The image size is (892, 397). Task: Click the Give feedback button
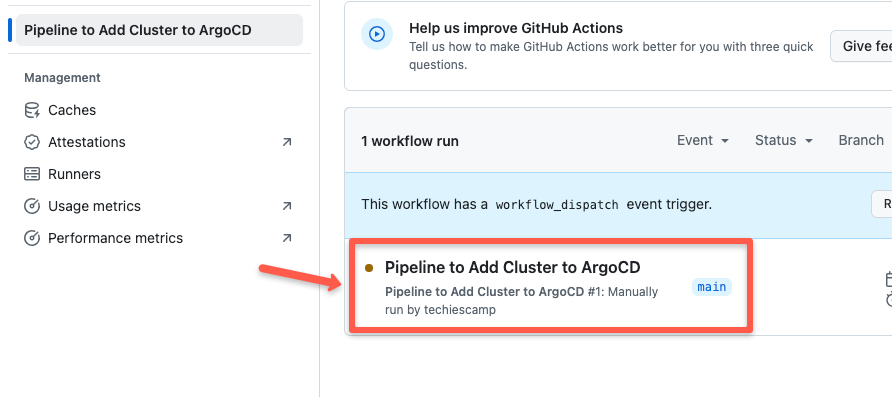coord(861,46)
